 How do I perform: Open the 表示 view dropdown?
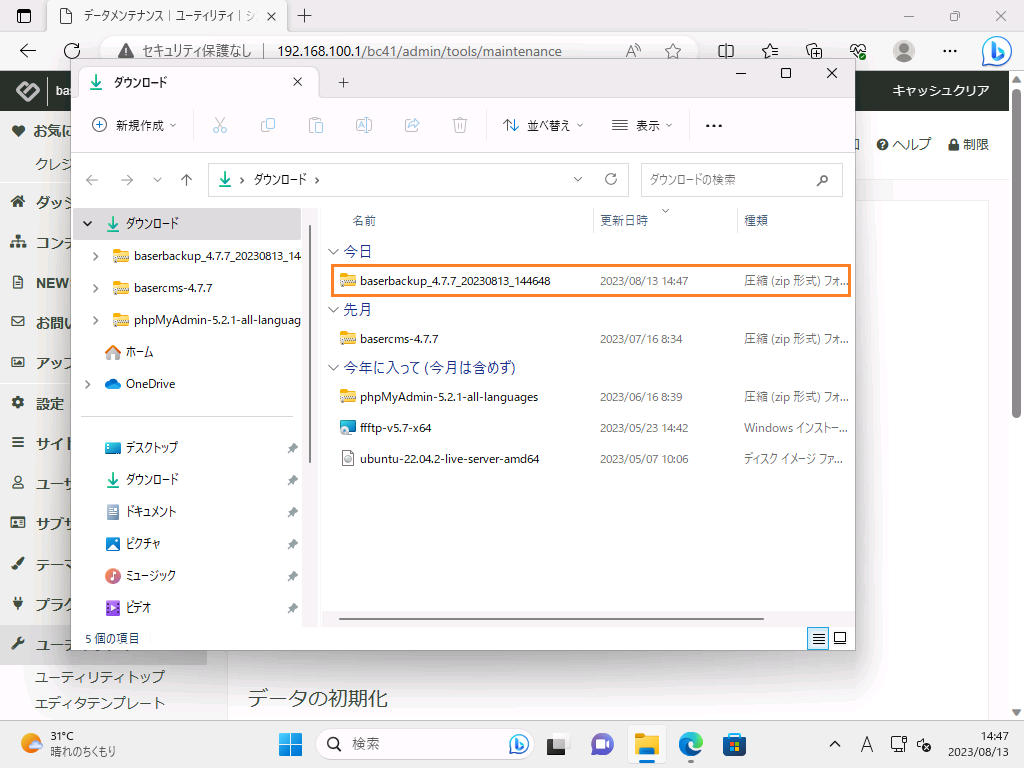(x=641, y=125)
